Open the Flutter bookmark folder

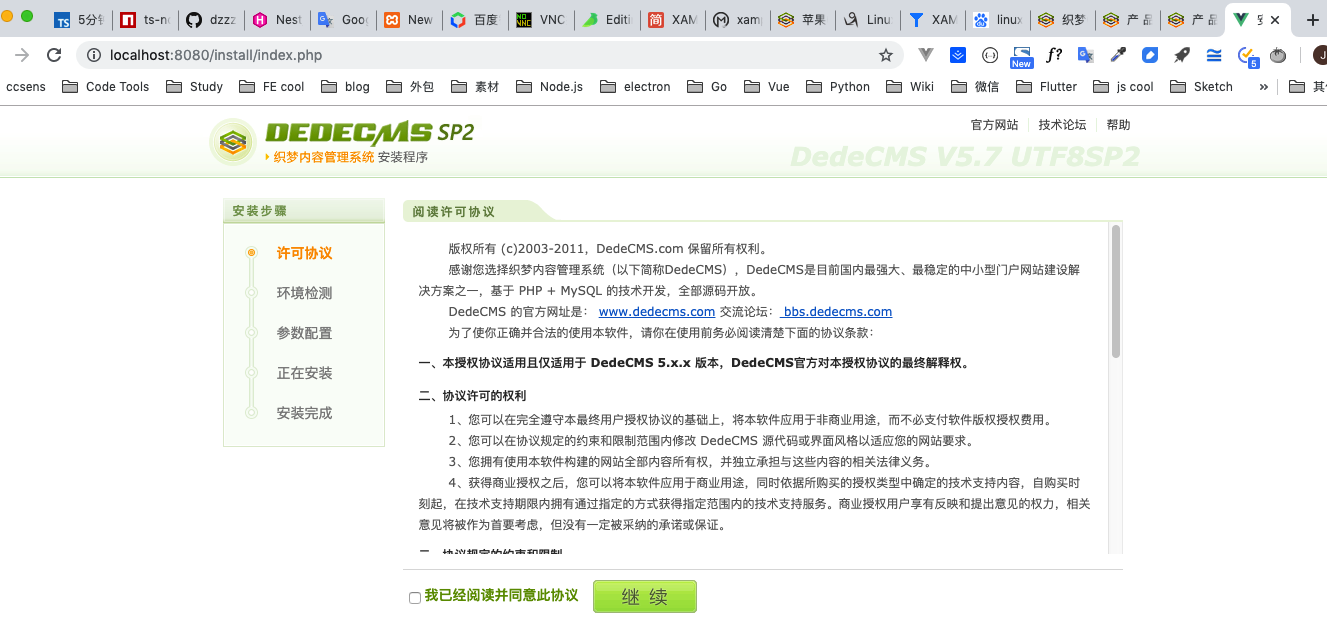pyautogui.click(x=1046, y=86)
